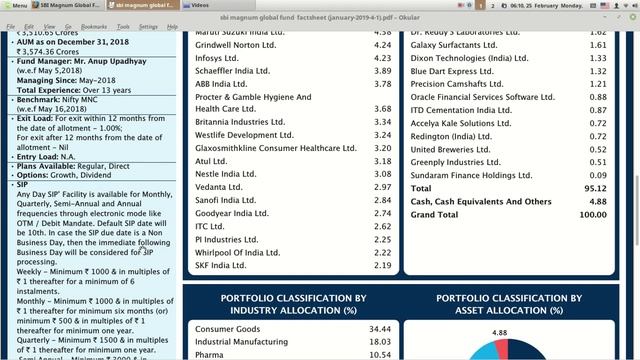Click 'Sanofi India Ltd.' holding
The image size is (640, 360).
coord(225,200)
